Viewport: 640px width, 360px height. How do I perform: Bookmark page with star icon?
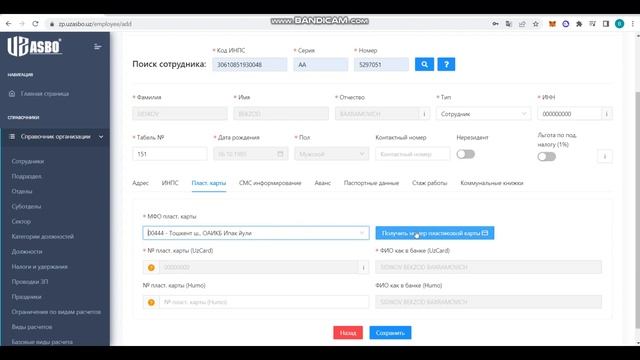tap(536, 24)
